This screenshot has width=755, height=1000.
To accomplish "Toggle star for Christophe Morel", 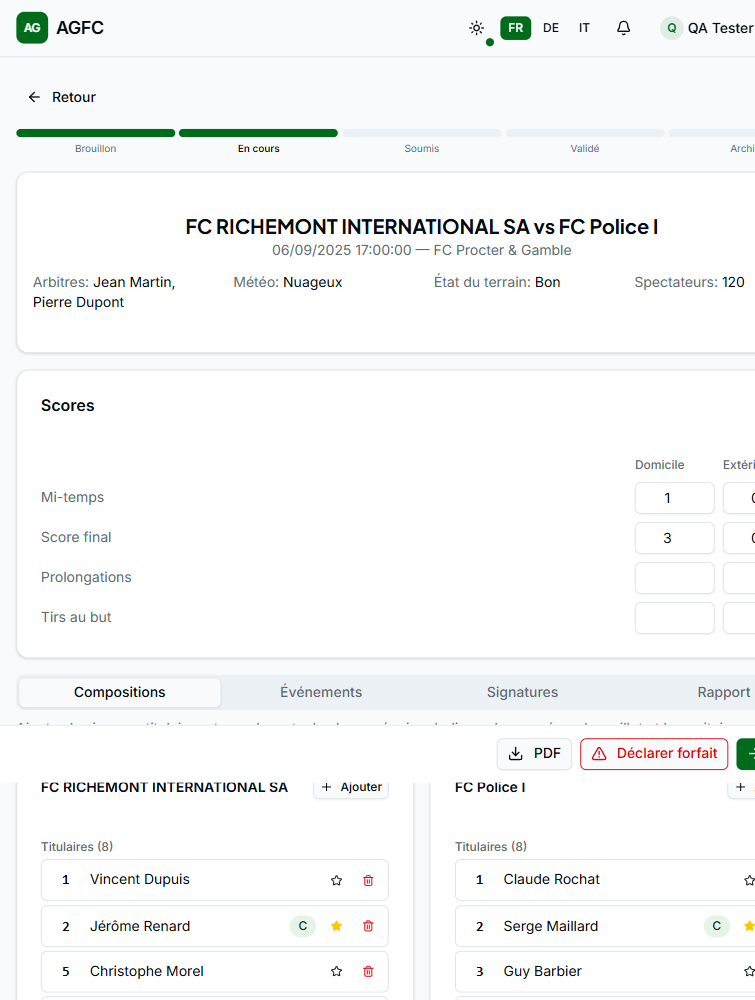I will pos(337,971).
